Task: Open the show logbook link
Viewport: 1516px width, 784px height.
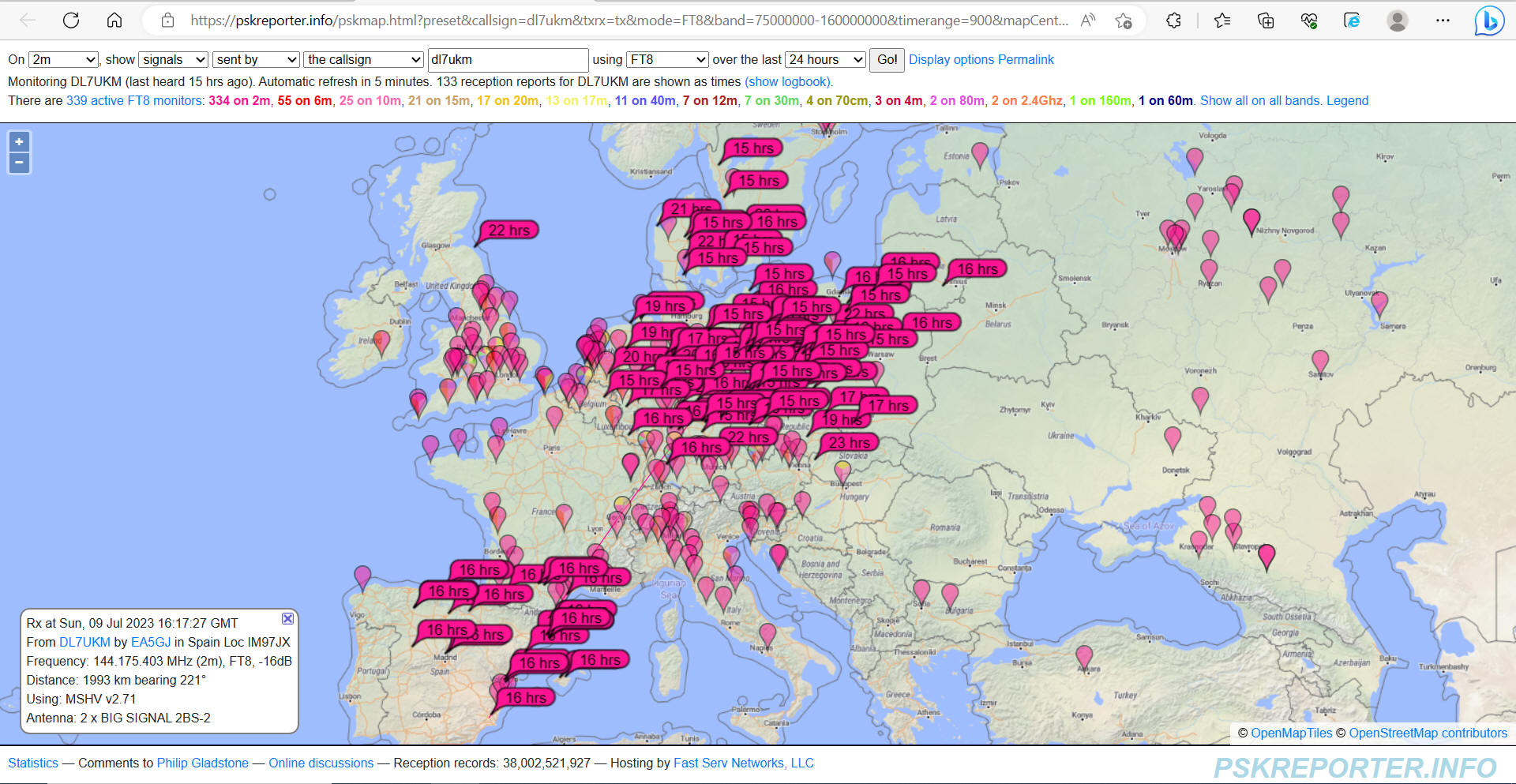Action: pos(788,82)
